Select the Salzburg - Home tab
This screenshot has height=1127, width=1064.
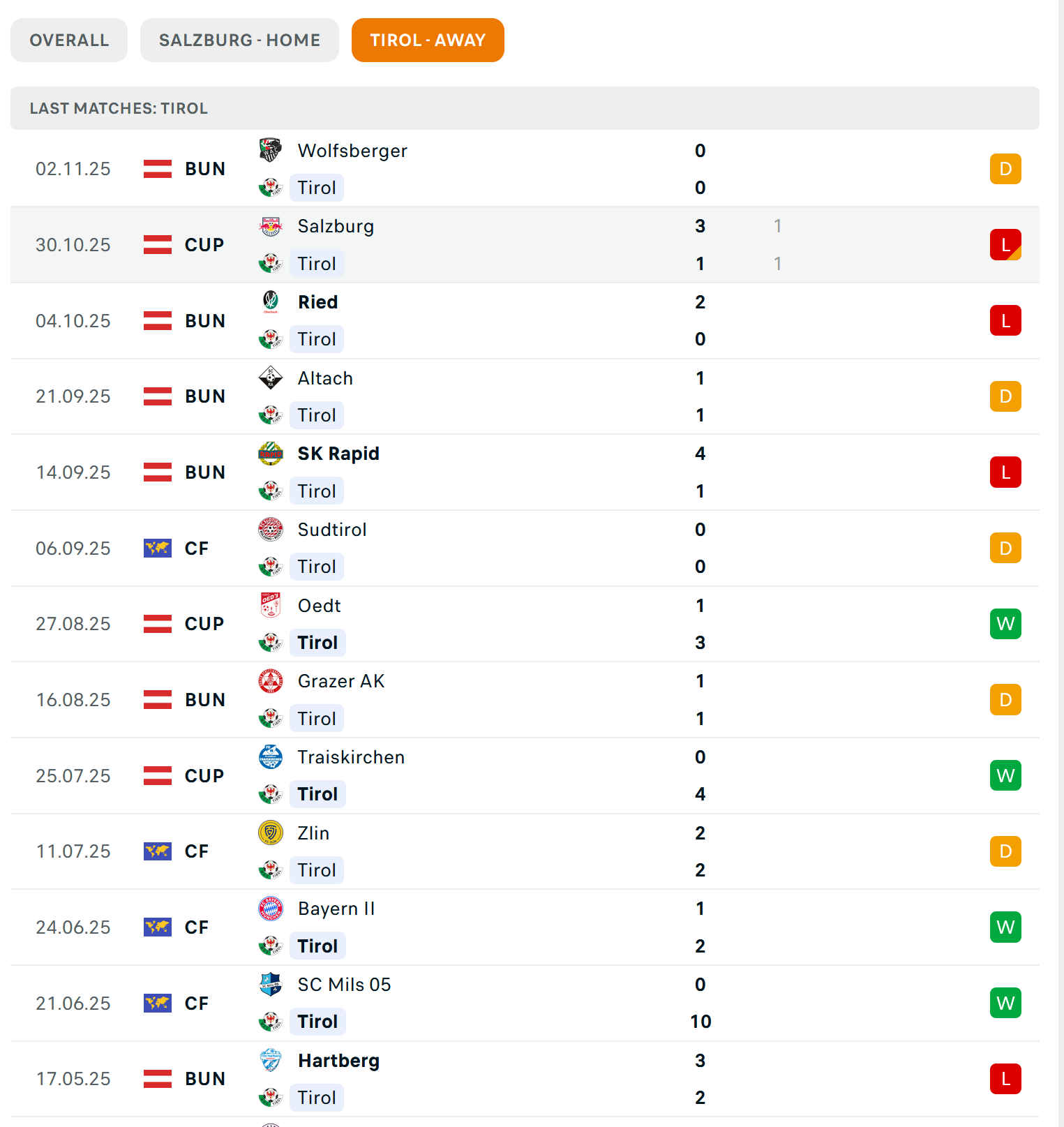(x=239, y=40)
